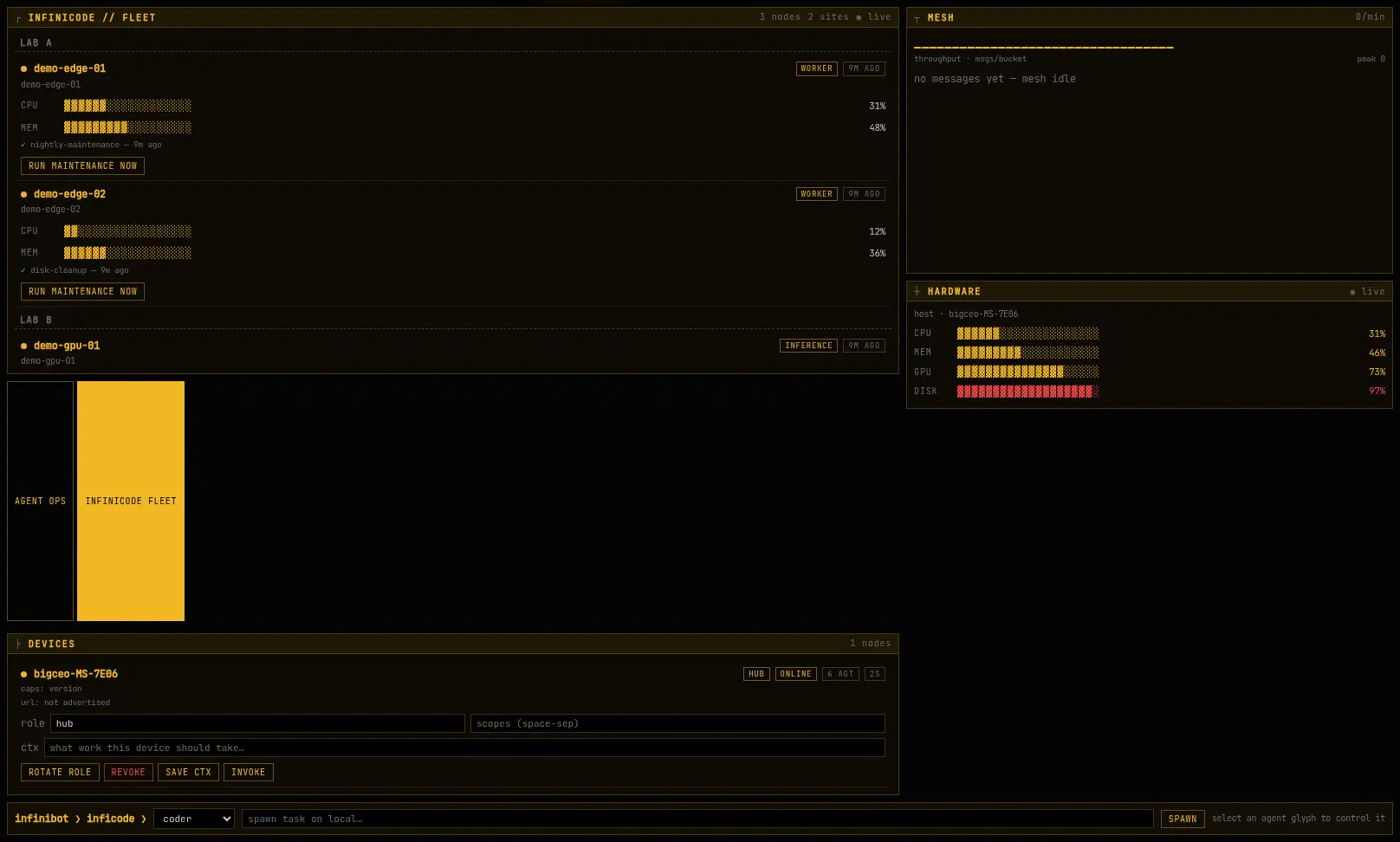The image size is (1400, 842).
Task: Click the Hardware panel live indicator
Action: [x=1367, y=292]
